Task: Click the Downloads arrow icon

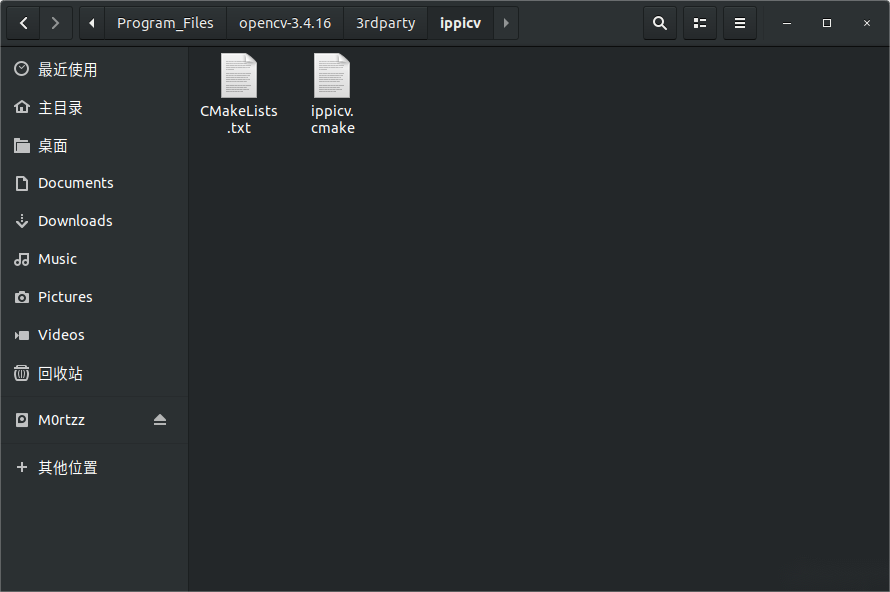Action: 22,221
